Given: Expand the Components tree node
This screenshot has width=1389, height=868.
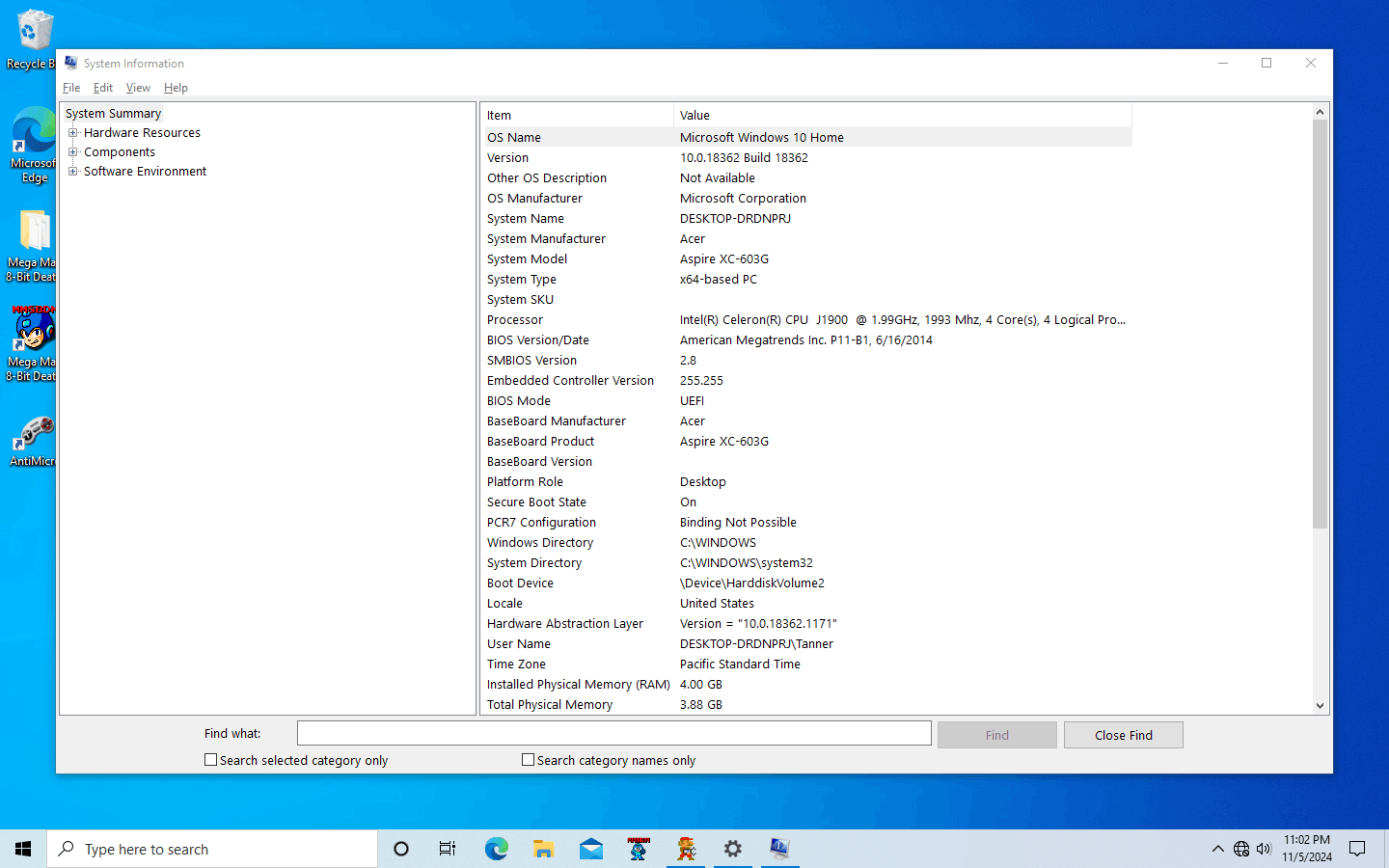Looking at the screenshot, I should [x=72, y=152].
